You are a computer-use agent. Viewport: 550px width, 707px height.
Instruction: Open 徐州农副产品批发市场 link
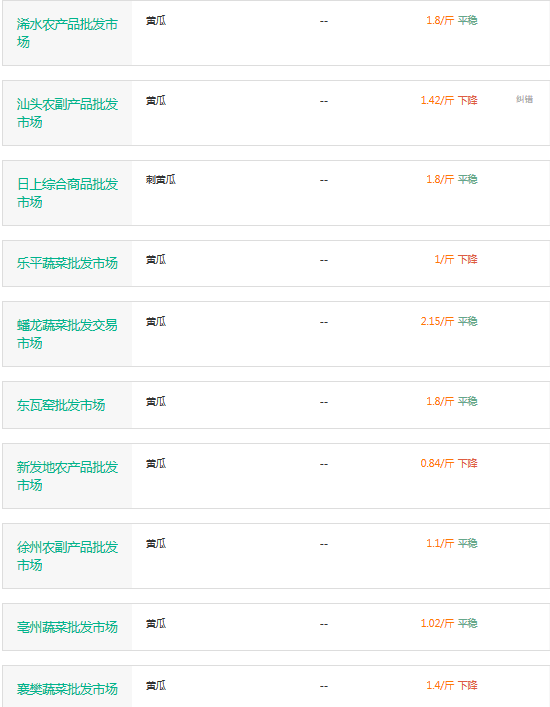[x=67, y=556]
